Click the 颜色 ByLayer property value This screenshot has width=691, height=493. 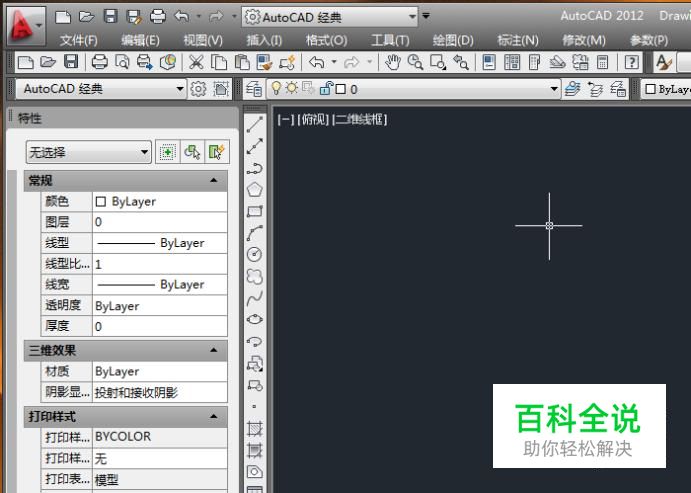click(160, 201)
